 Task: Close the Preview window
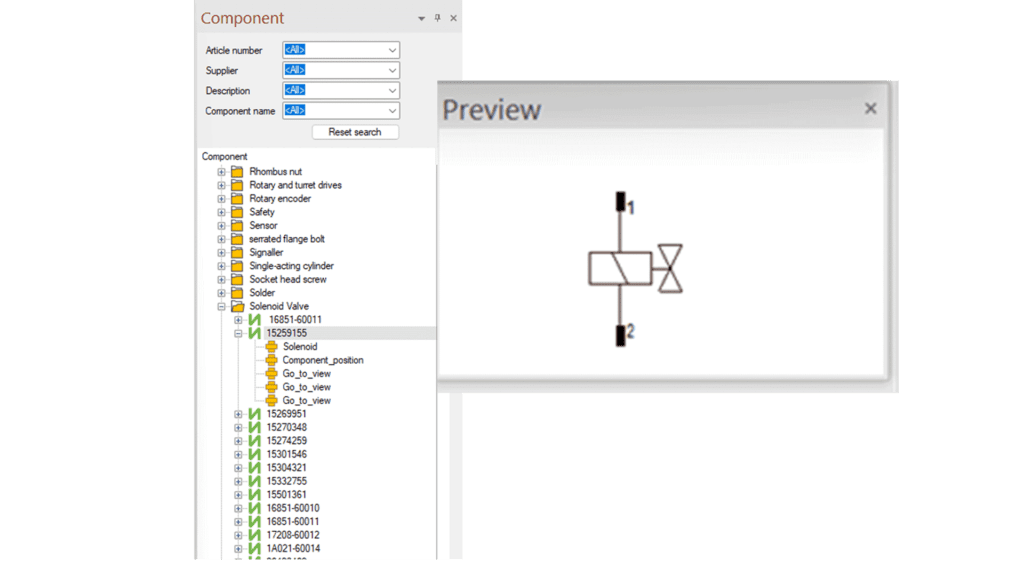pos(870,108)
